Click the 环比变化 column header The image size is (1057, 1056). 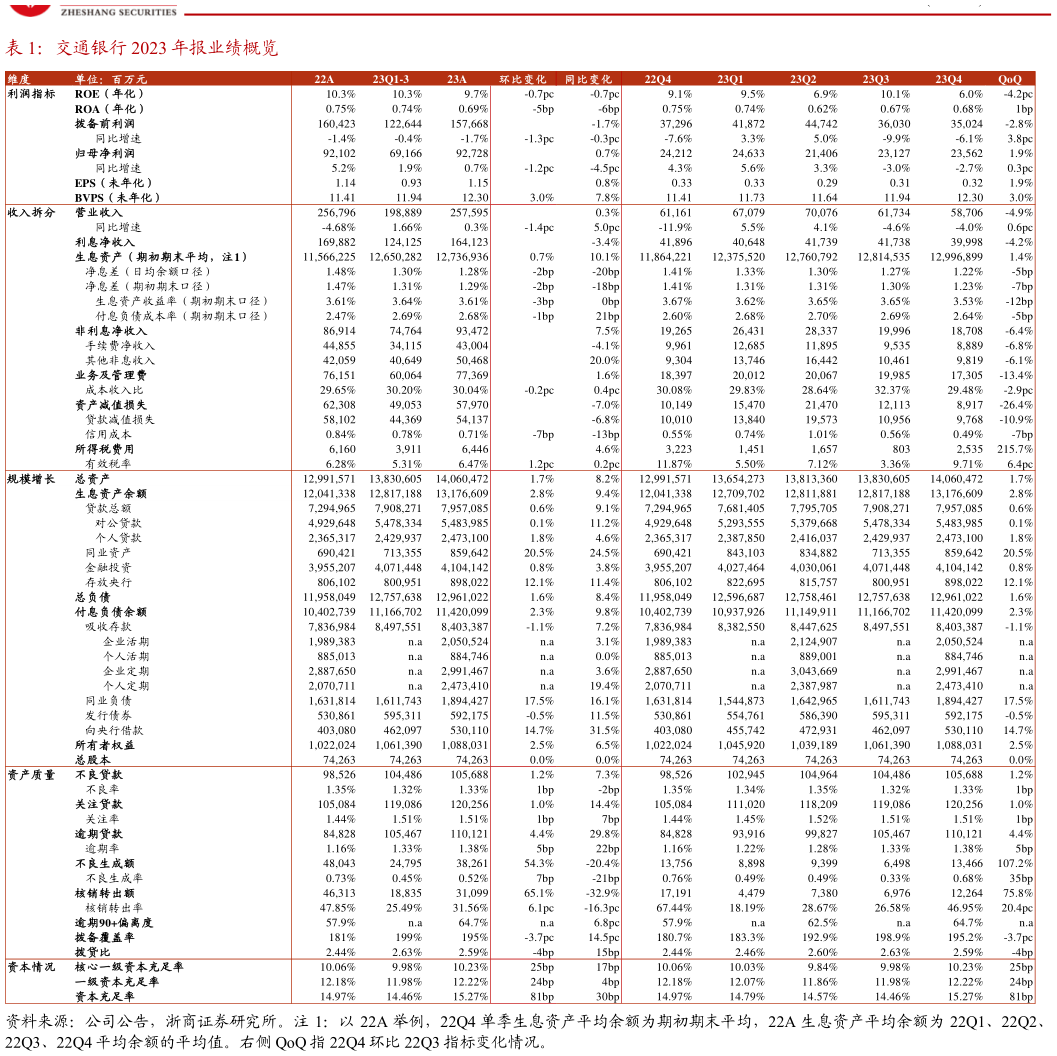pos(522,80)
